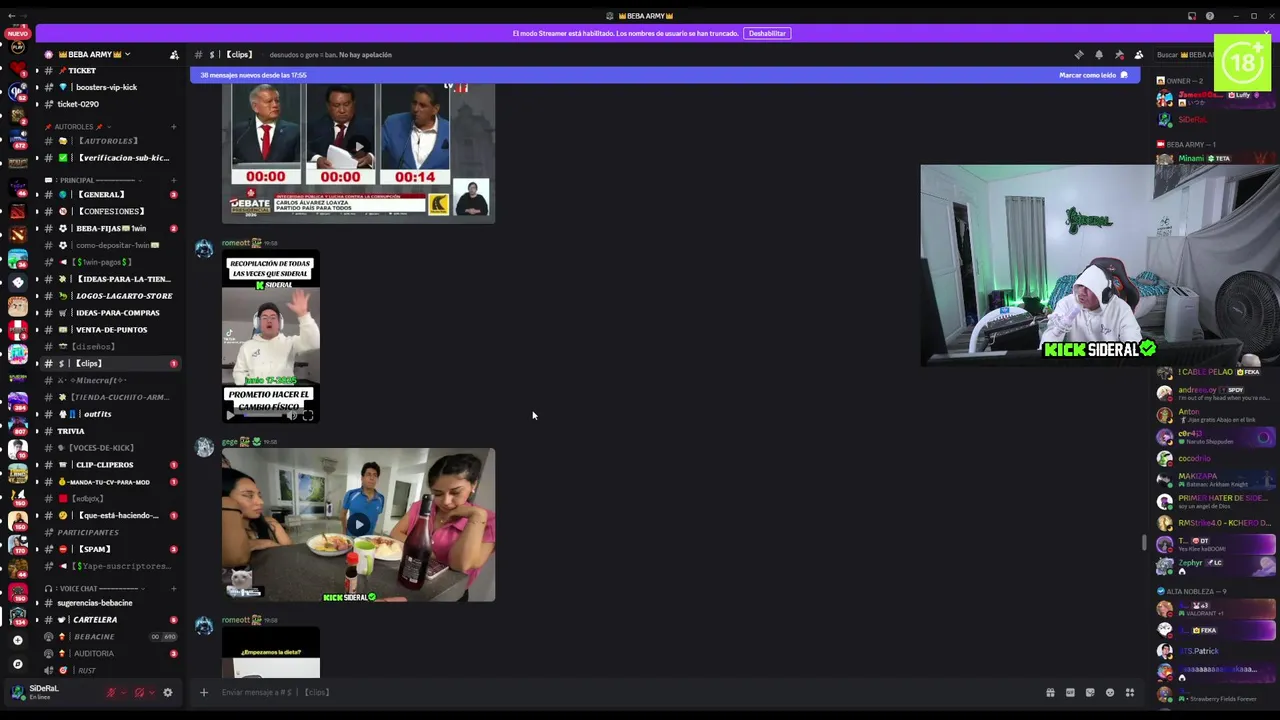Toggle deafen headphones in user panel
The image size is (1280, 720).
coord(139,692)
